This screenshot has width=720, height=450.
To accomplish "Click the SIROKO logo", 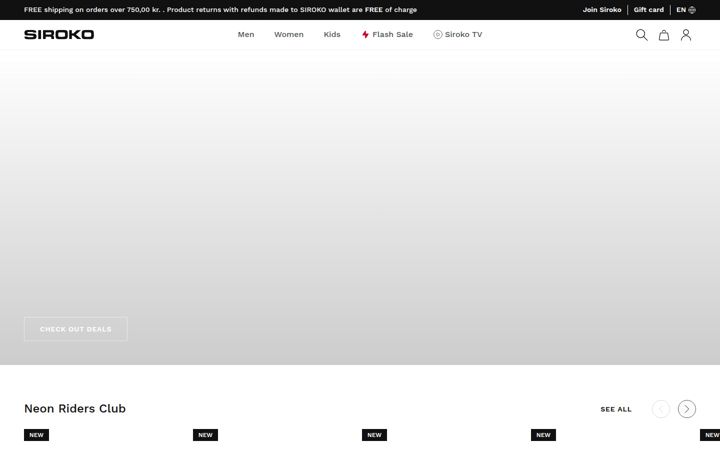I will [59, 34].
